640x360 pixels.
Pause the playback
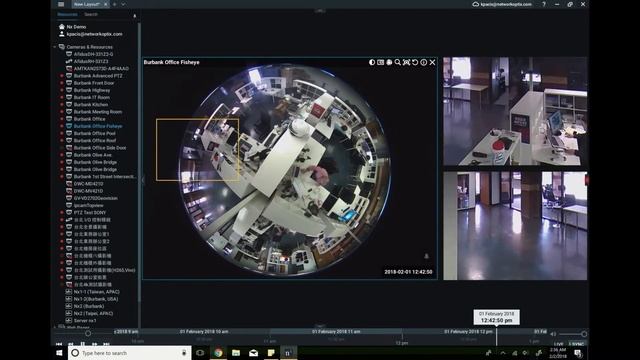82,344
